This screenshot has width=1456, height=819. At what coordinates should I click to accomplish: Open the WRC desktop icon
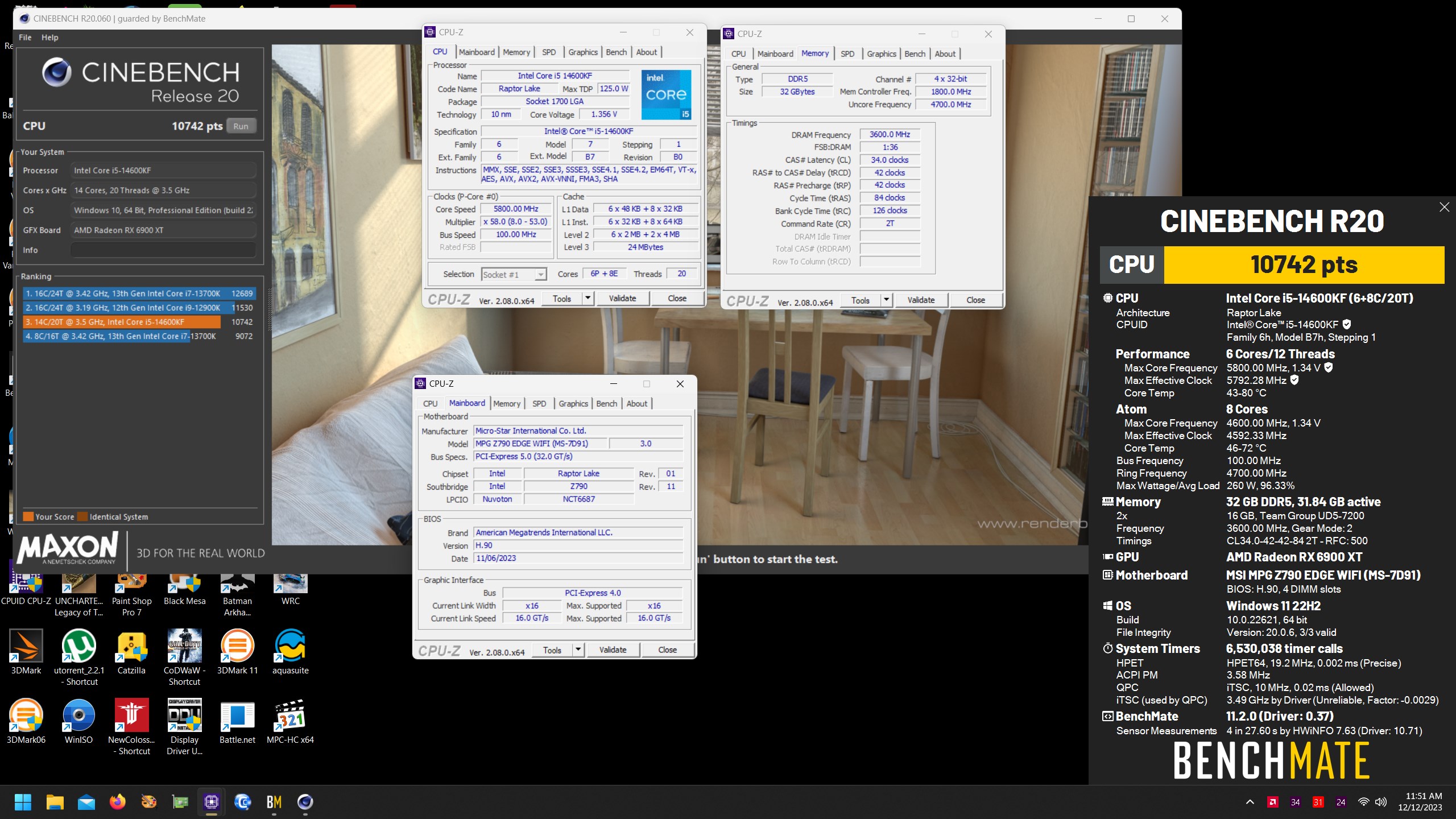pyautogui.click(x=290, y=583)
